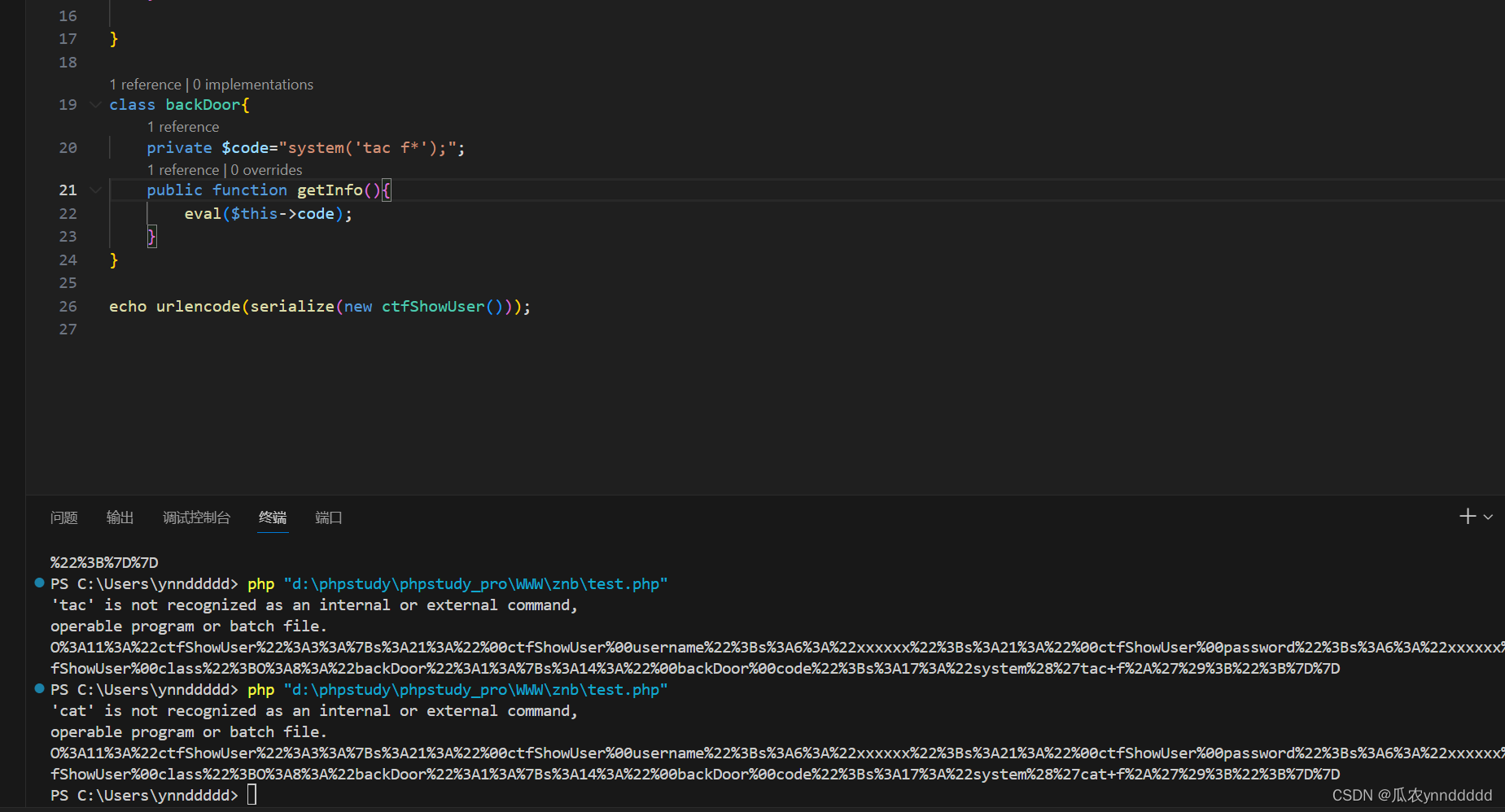Click line number 26 in the gutter
Viewport: 1505px width, 812px height.
tap(68, 306)
